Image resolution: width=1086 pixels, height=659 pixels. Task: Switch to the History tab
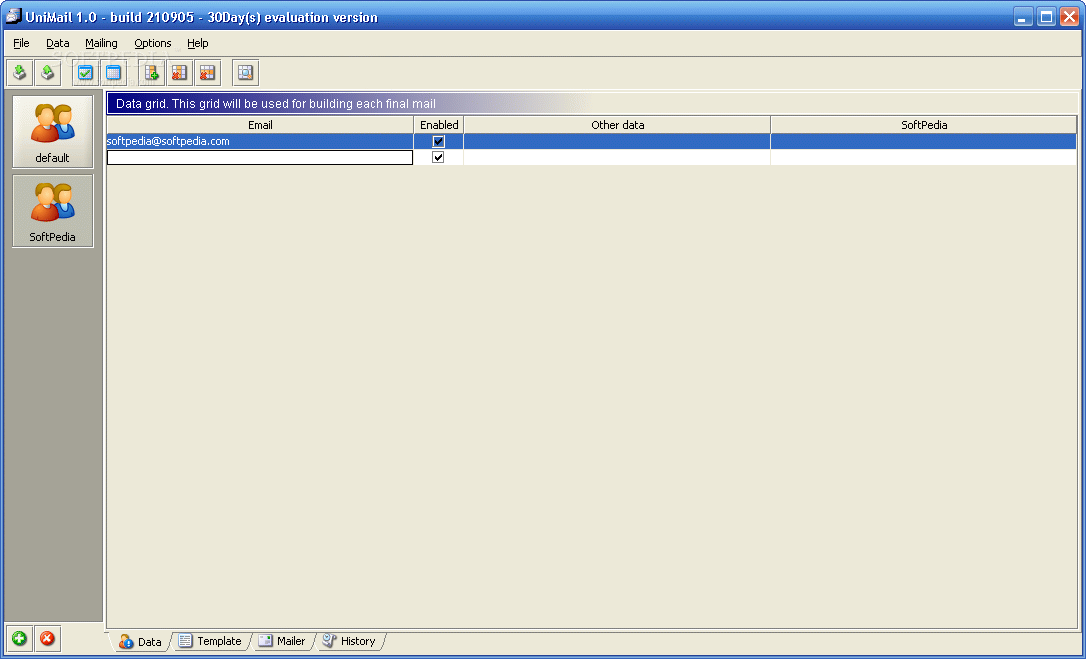350,641
